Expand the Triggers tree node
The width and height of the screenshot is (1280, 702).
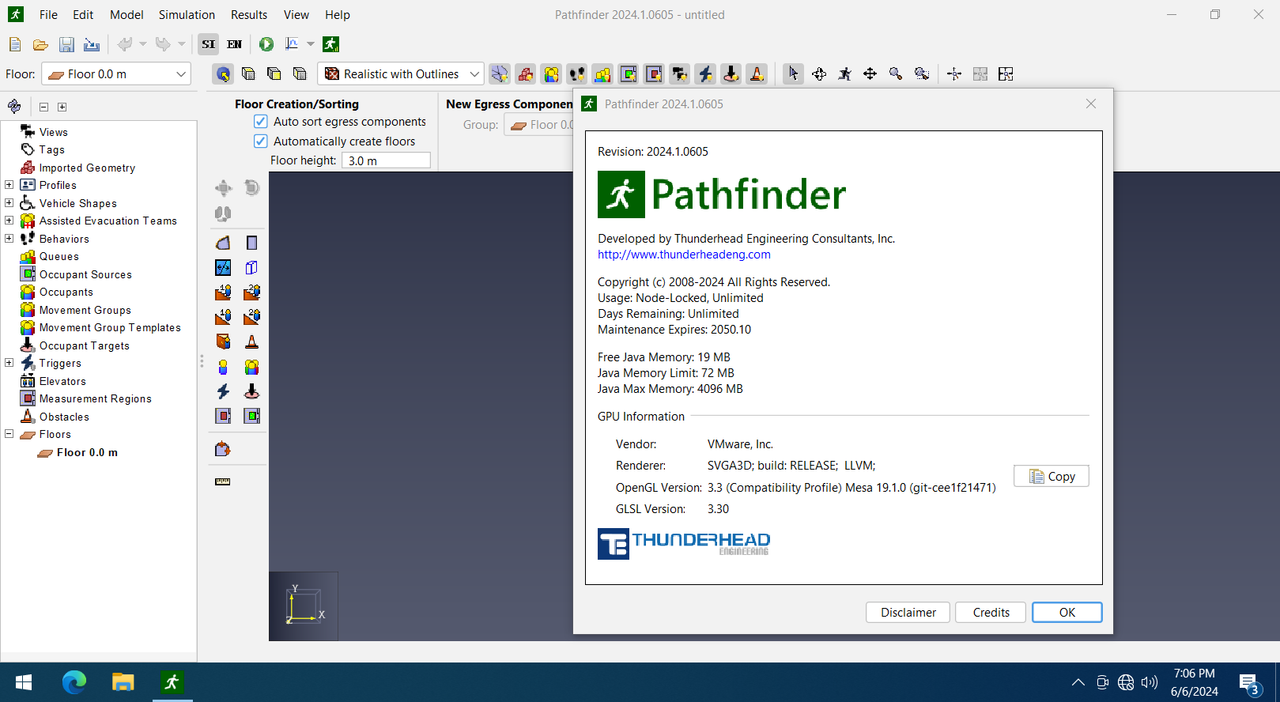[9, 363]
